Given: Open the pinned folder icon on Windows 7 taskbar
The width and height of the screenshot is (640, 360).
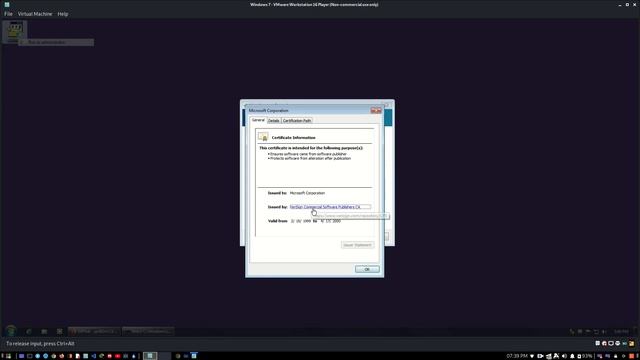Looking at the screenshot, I should pyautogui.click(x=44, y=331).
